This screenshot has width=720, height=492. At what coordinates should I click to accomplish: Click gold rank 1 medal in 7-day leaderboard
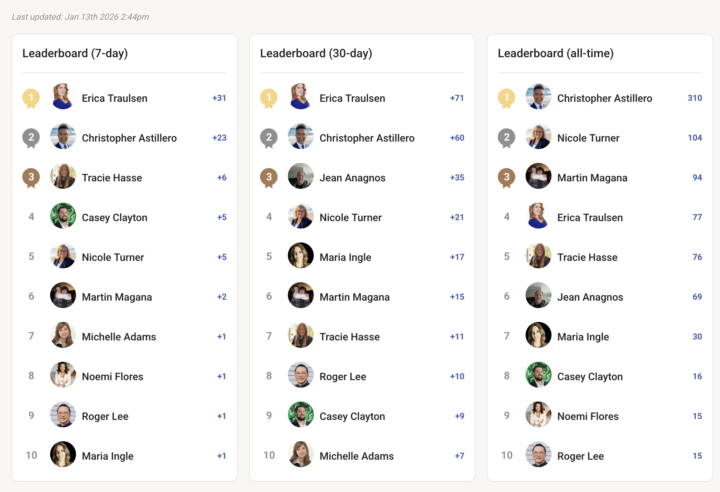(31, 98)
